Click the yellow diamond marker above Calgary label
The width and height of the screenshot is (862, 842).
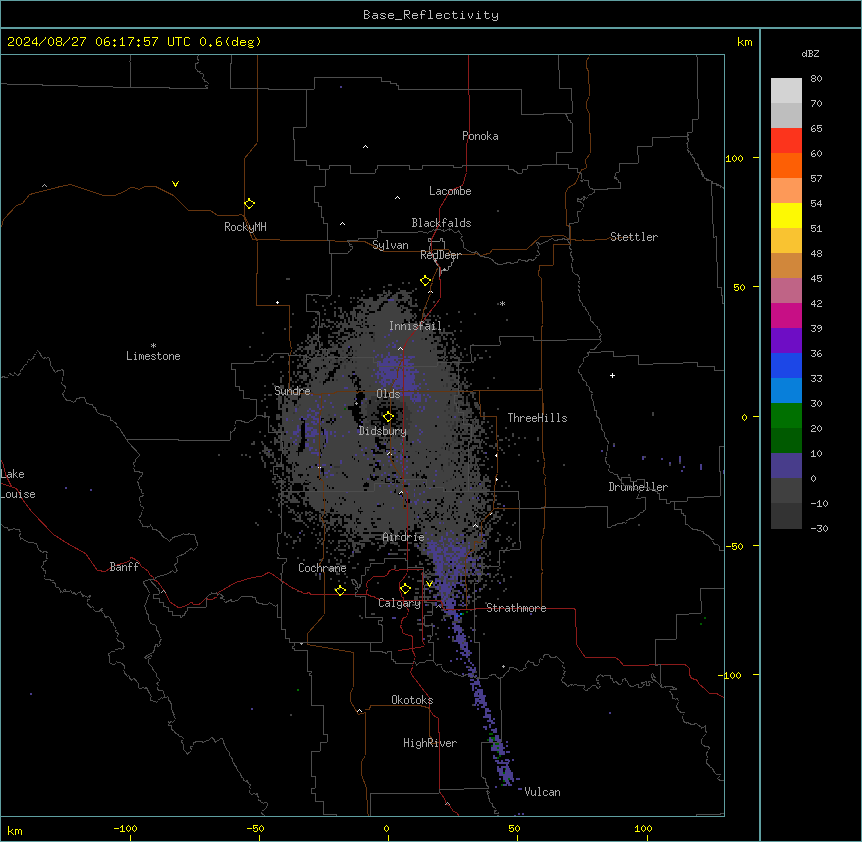pos(405,589)
